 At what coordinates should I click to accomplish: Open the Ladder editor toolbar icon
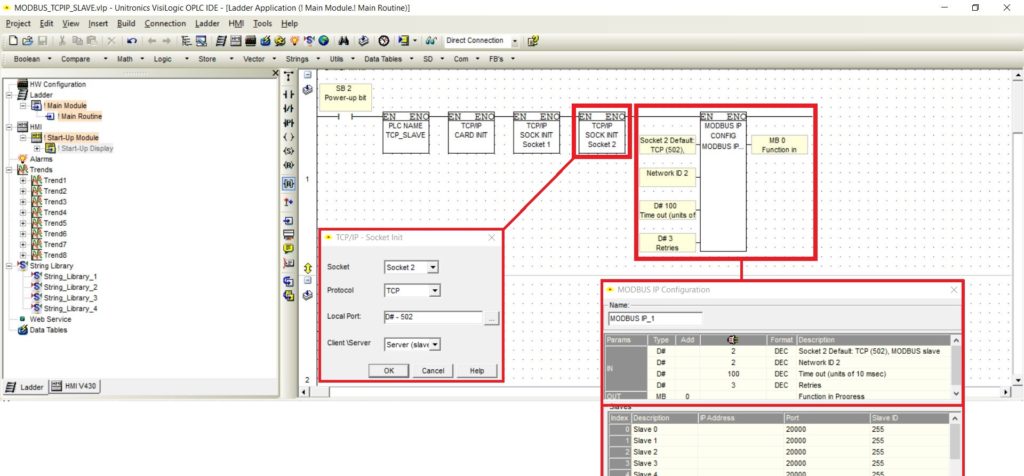click(x=220, y=40)
